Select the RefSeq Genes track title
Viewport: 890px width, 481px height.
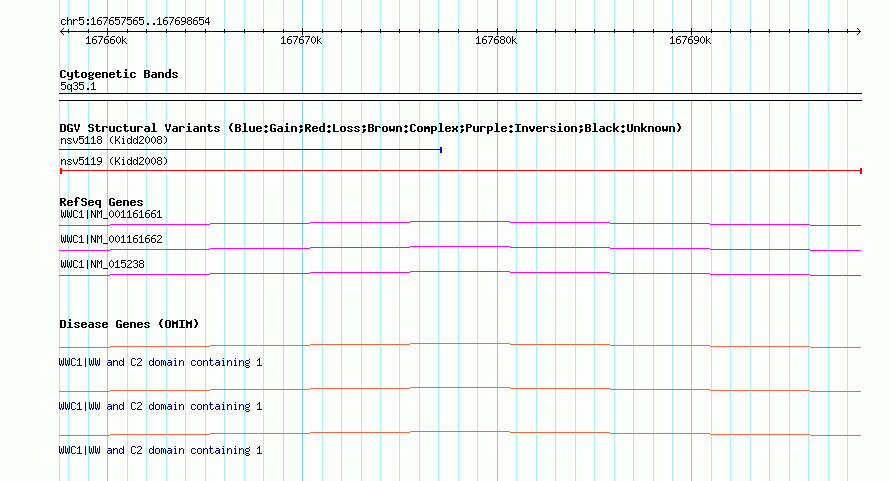pos(101,202)
